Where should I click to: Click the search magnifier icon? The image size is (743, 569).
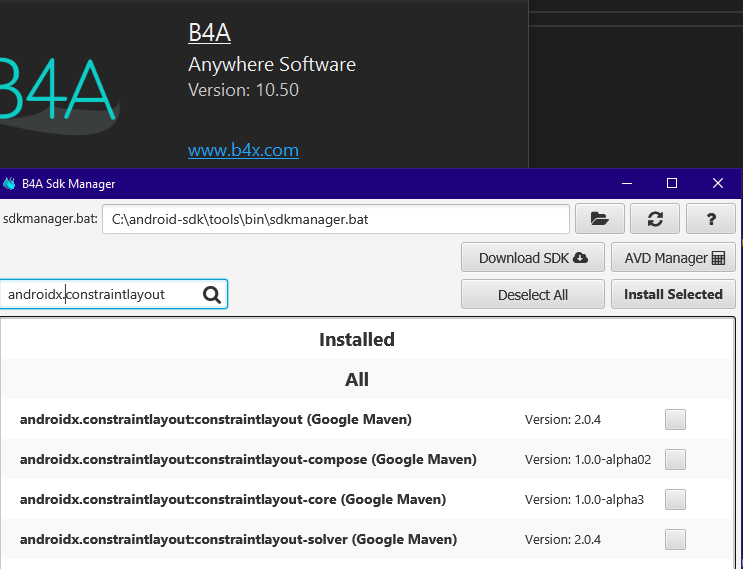(x=212, y=295)
